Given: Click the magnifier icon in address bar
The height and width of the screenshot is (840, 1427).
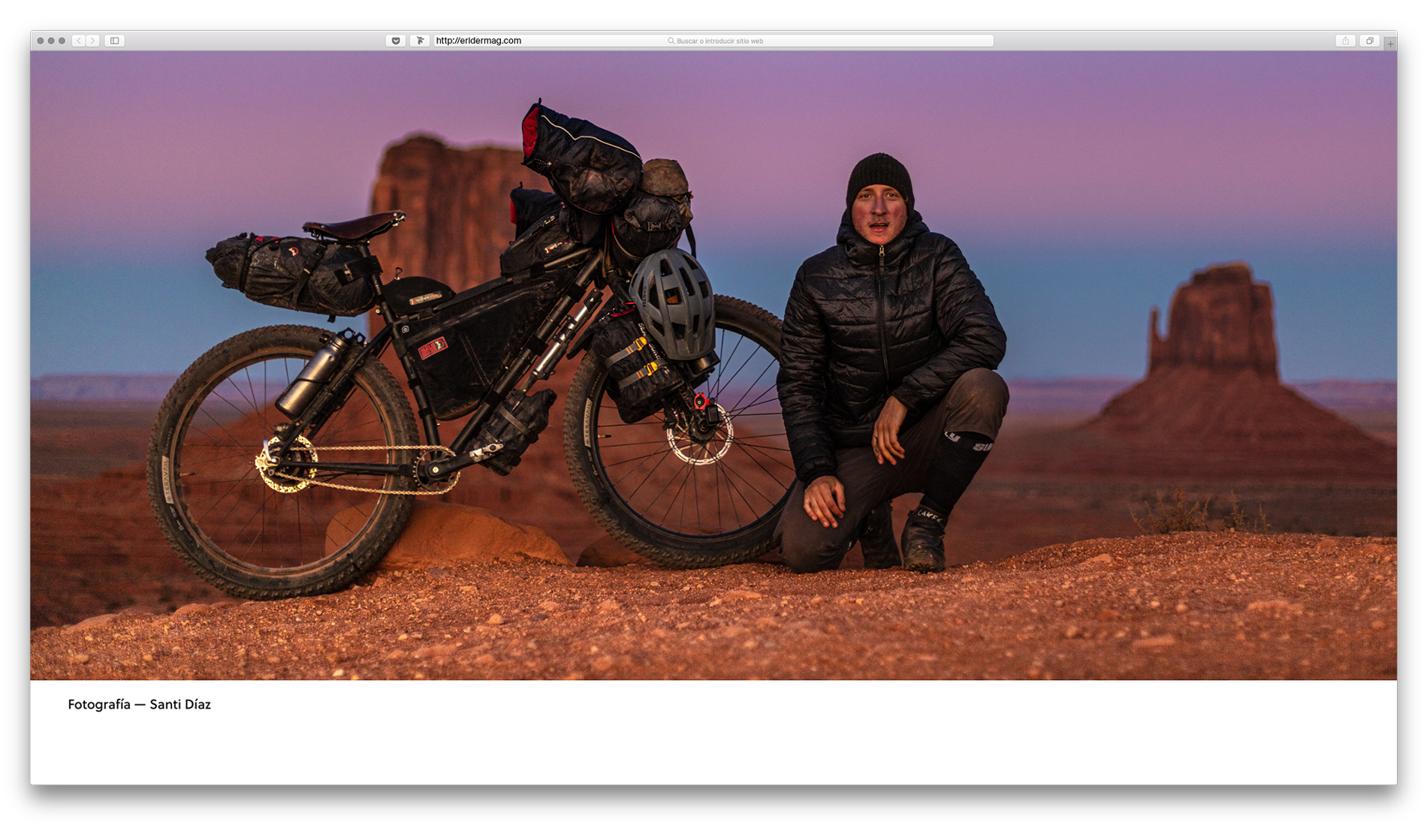Looking at the screenshot, I should [x=671, y=41].
